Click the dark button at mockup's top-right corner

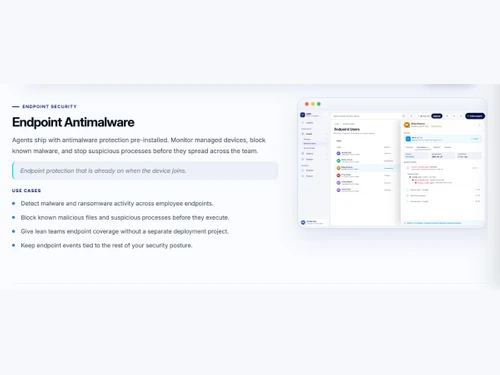(475, 116)
